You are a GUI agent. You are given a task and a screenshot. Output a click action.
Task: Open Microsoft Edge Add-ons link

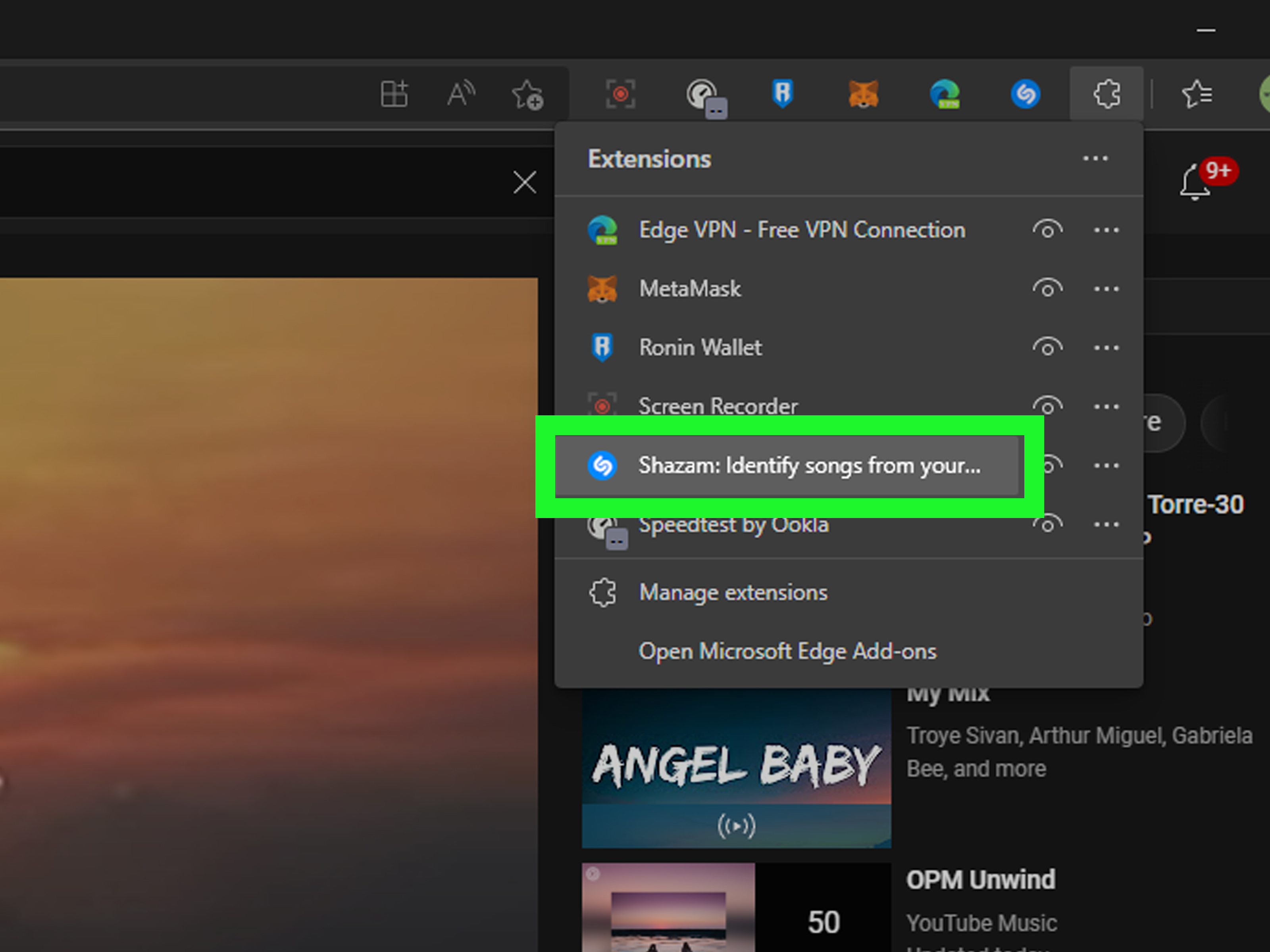tap(787, 651)
